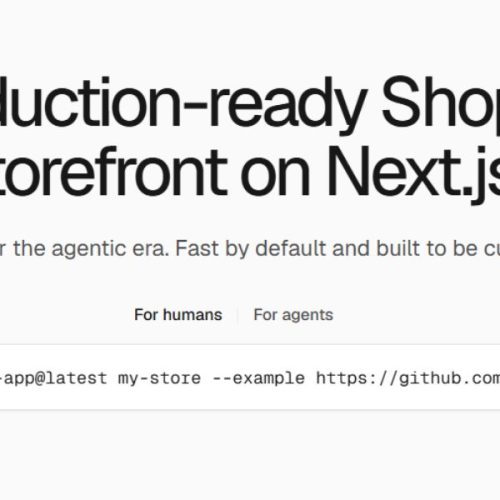This screenshot has width=500, height=500.
Task: Open the https://github.com URL in command
Action: [x=408, y=378]
